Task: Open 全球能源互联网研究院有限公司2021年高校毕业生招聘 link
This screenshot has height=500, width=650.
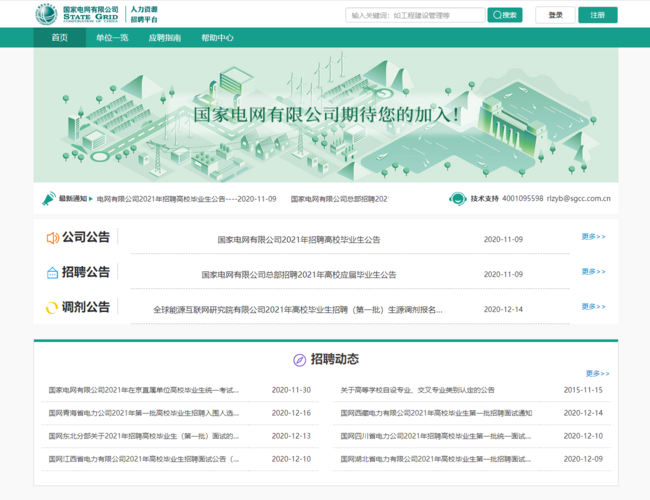Action: pos(298,310)
